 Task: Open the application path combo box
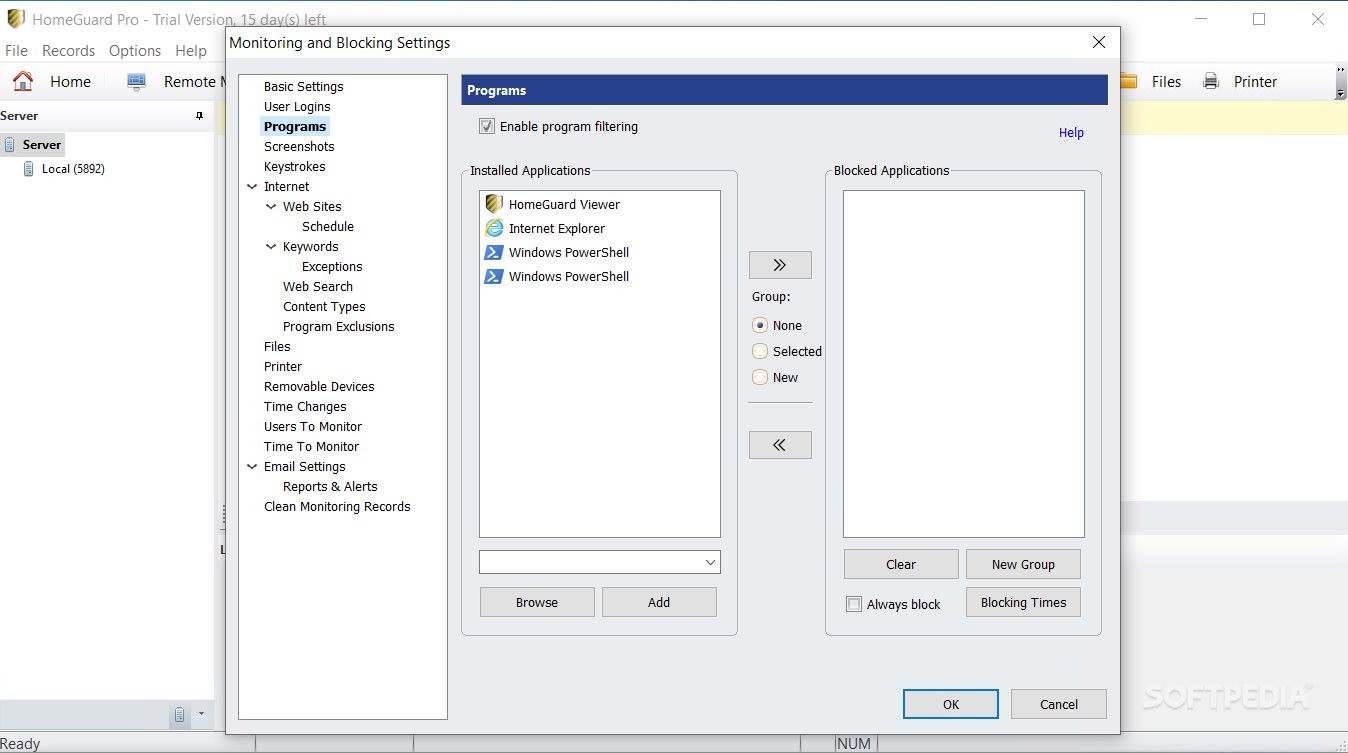tap(600, 562)
